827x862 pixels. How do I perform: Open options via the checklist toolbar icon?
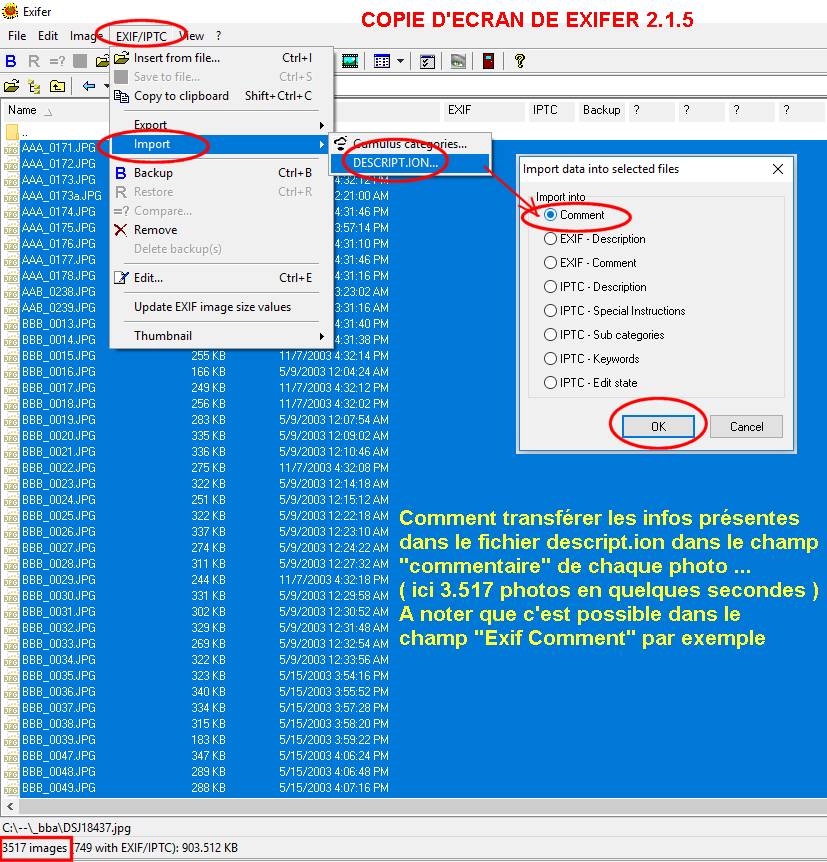(427, 61)
